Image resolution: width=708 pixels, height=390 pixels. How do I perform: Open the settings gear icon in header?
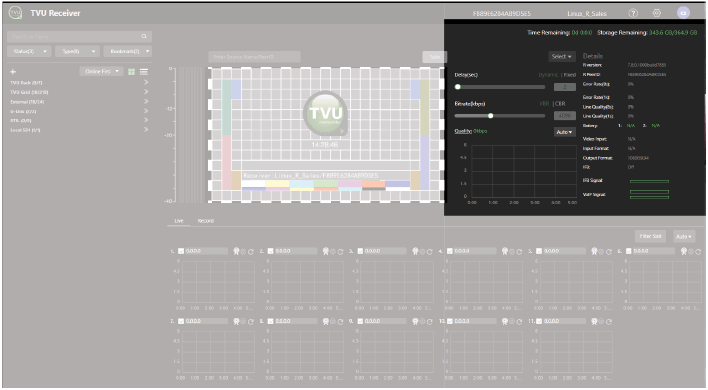pos(657,13)
